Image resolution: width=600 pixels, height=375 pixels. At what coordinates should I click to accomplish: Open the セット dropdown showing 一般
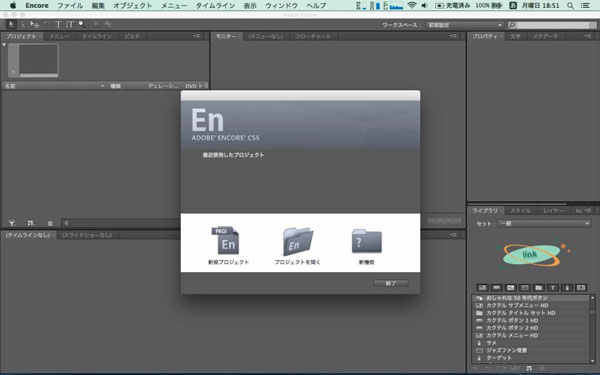[545, 223]
